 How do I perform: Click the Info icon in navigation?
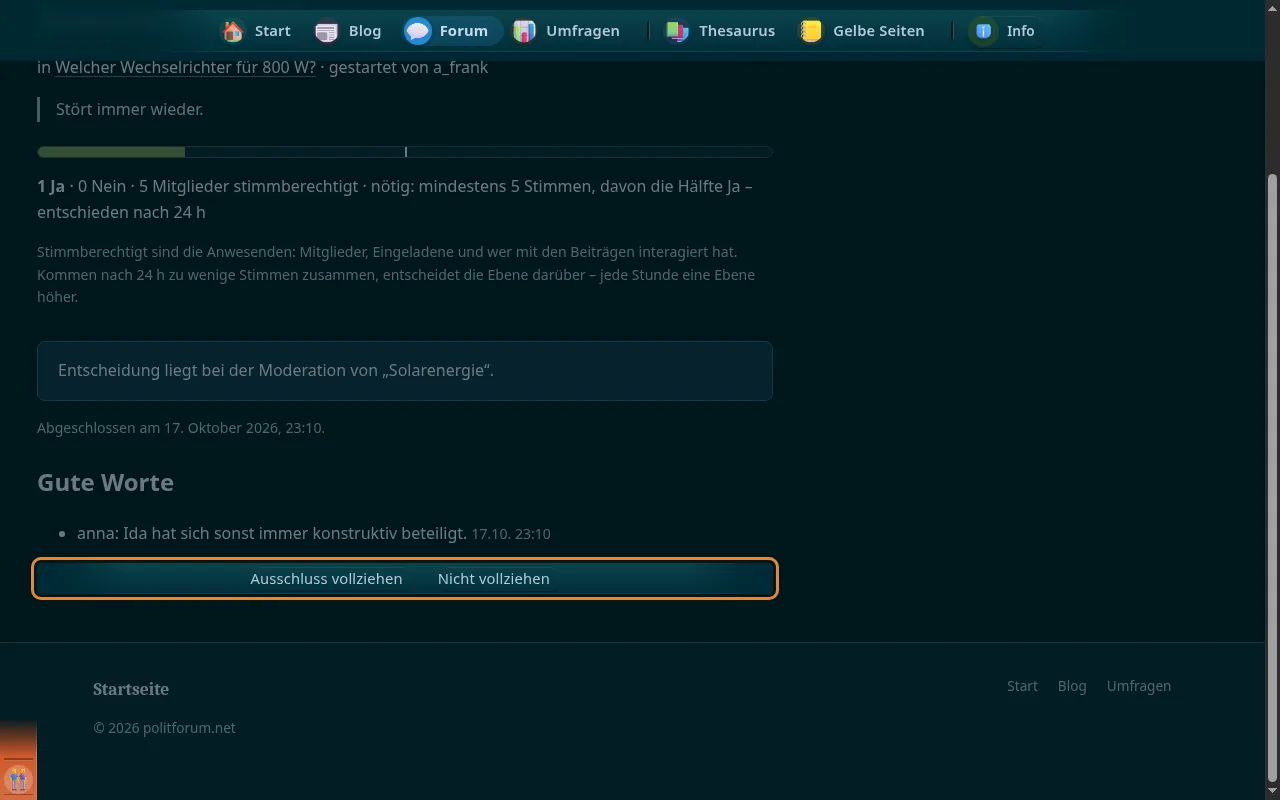[x=984, y=31]
